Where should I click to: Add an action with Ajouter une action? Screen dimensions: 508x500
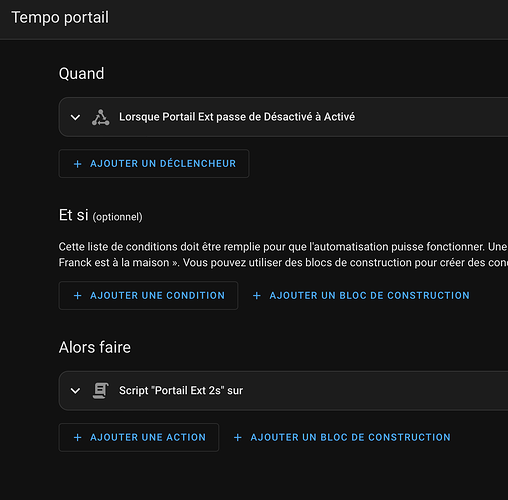point(139,438)
